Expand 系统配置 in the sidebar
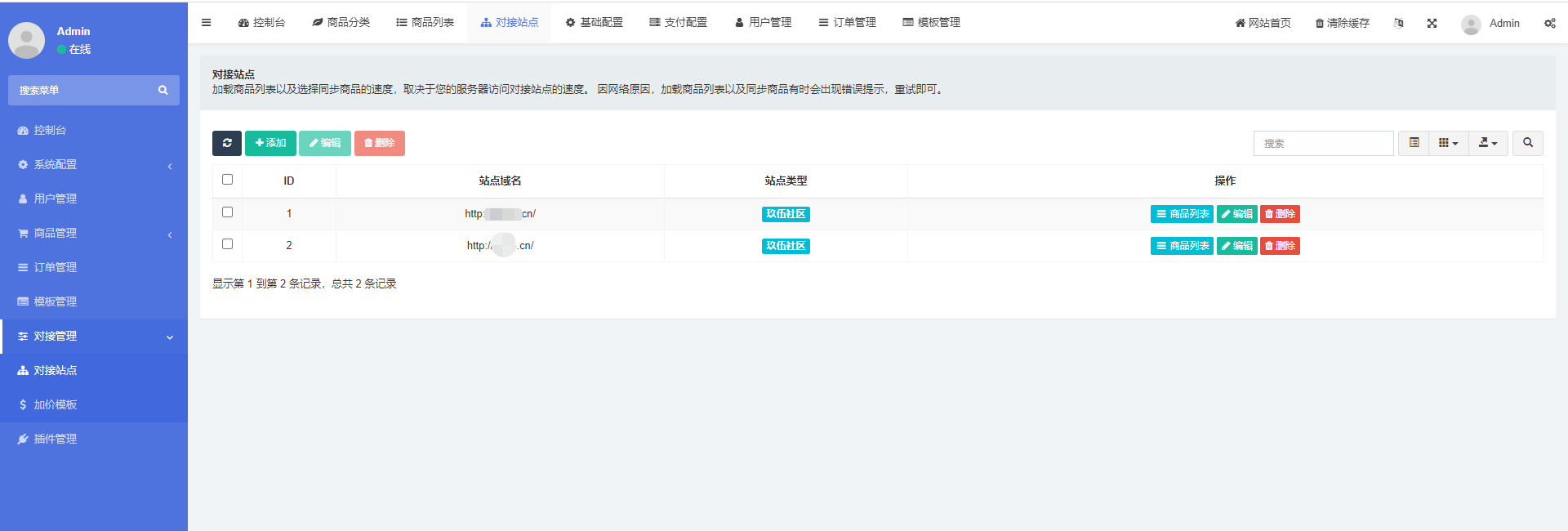1568x531 pixels. tap(94, 165)
